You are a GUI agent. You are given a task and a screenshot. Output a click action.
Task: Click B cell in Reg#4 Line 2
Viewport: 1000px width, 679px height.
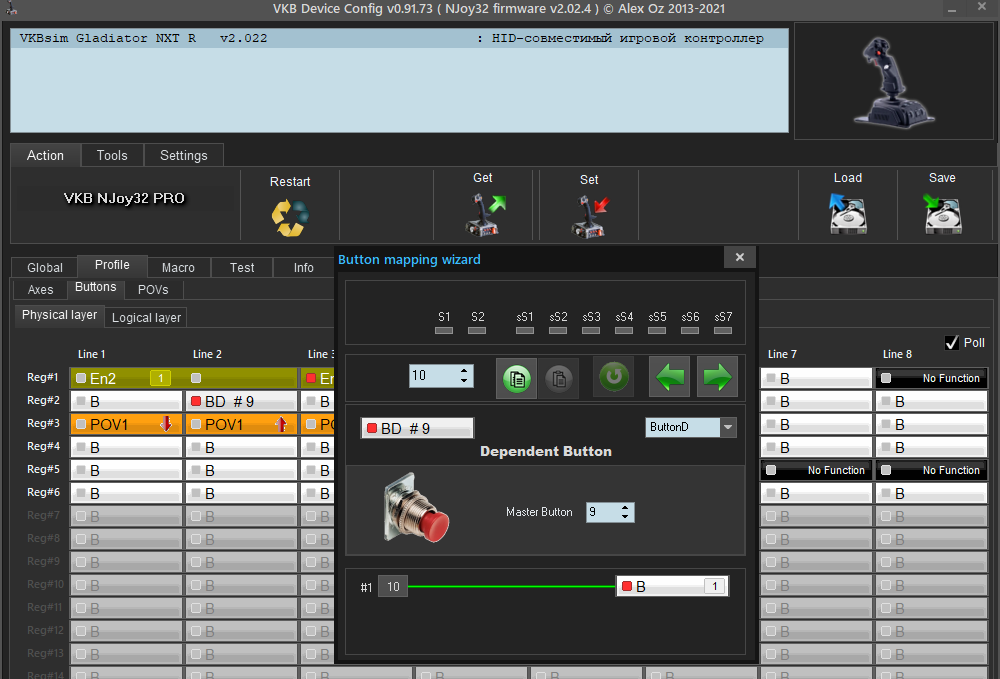click(x=242, y=448)
